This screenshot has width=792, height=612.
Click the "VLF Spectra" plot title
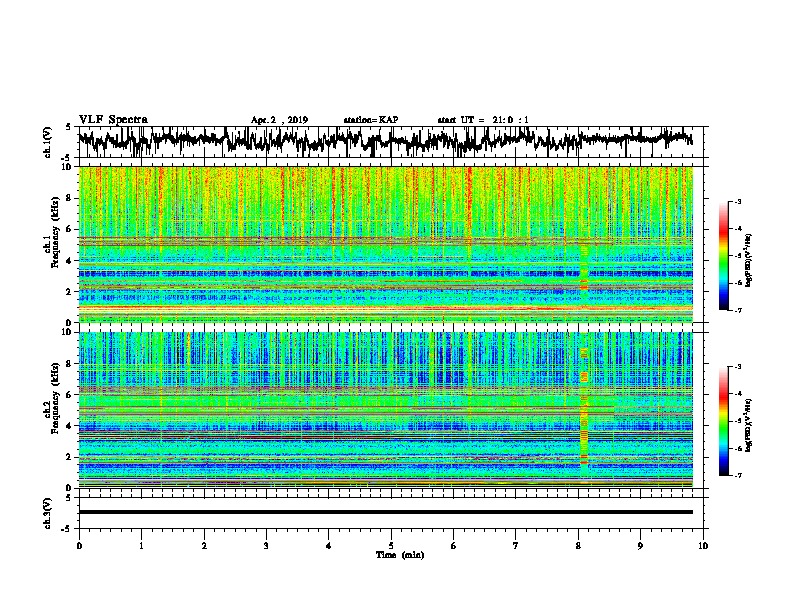pos(113,120)
